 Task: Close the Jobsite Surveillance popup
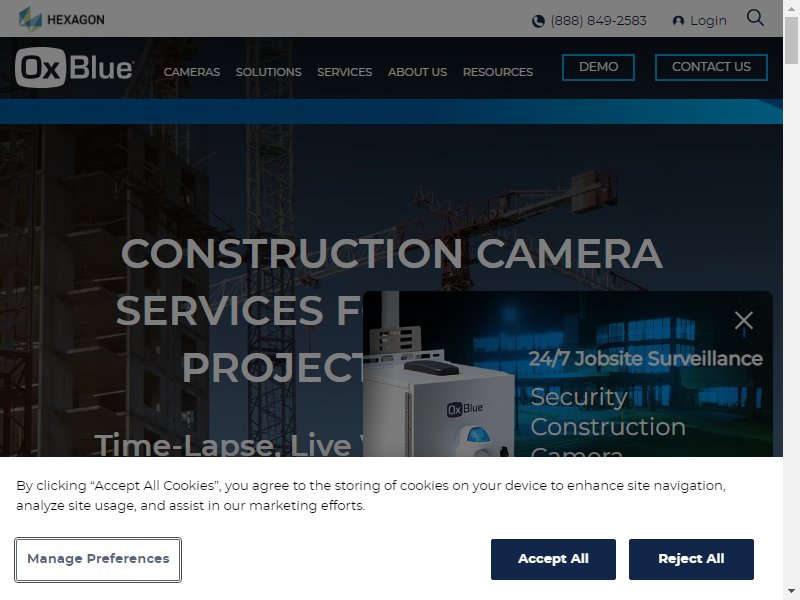tap(744, 320)
